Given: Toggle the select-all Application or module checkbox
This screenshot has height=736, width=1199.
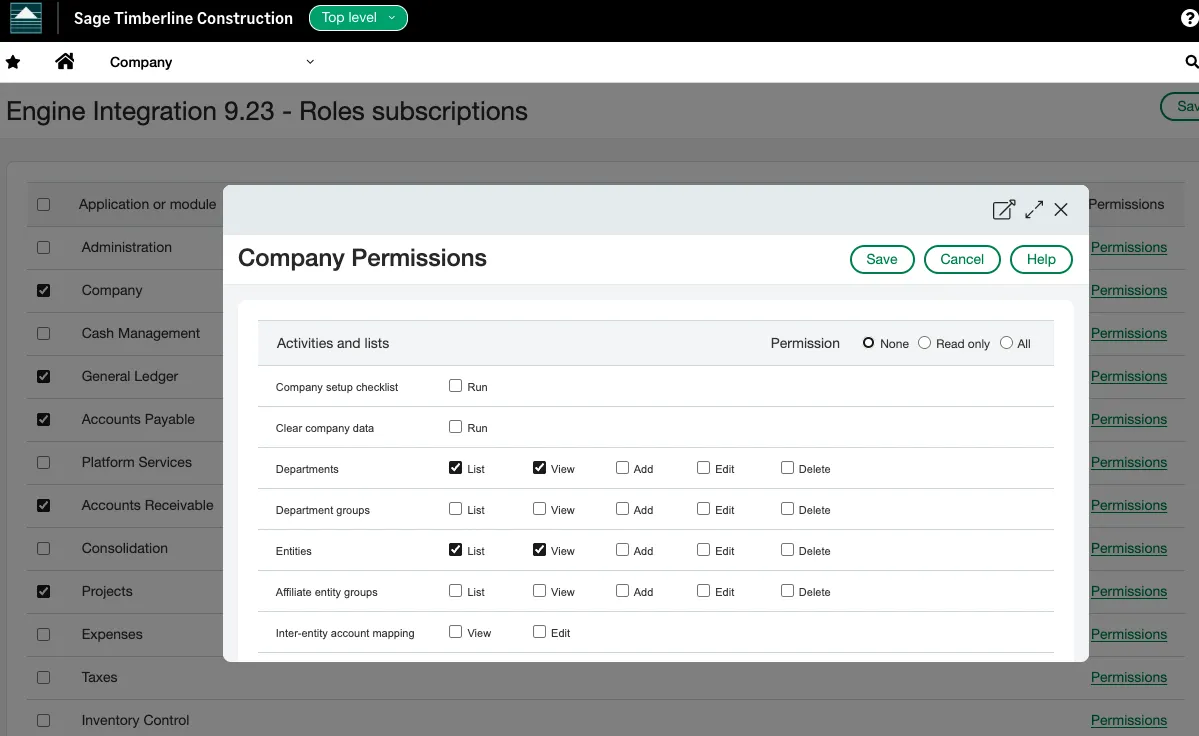Looking at the screenshot, I should point(44,205).
